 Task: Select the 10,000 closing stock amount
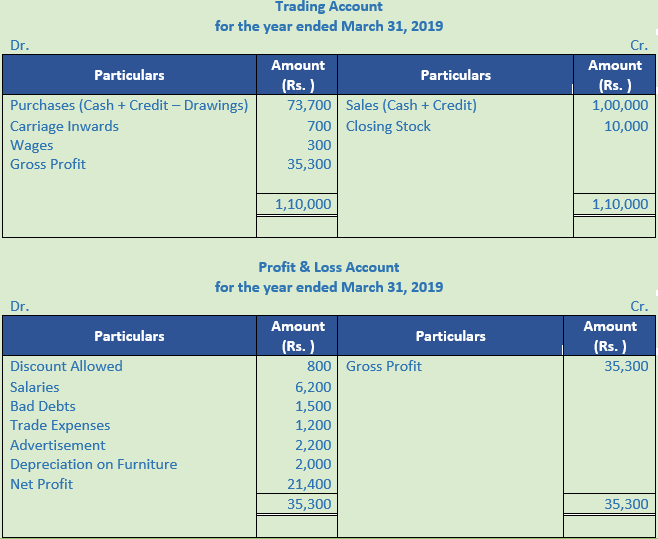tap(626, 126)
